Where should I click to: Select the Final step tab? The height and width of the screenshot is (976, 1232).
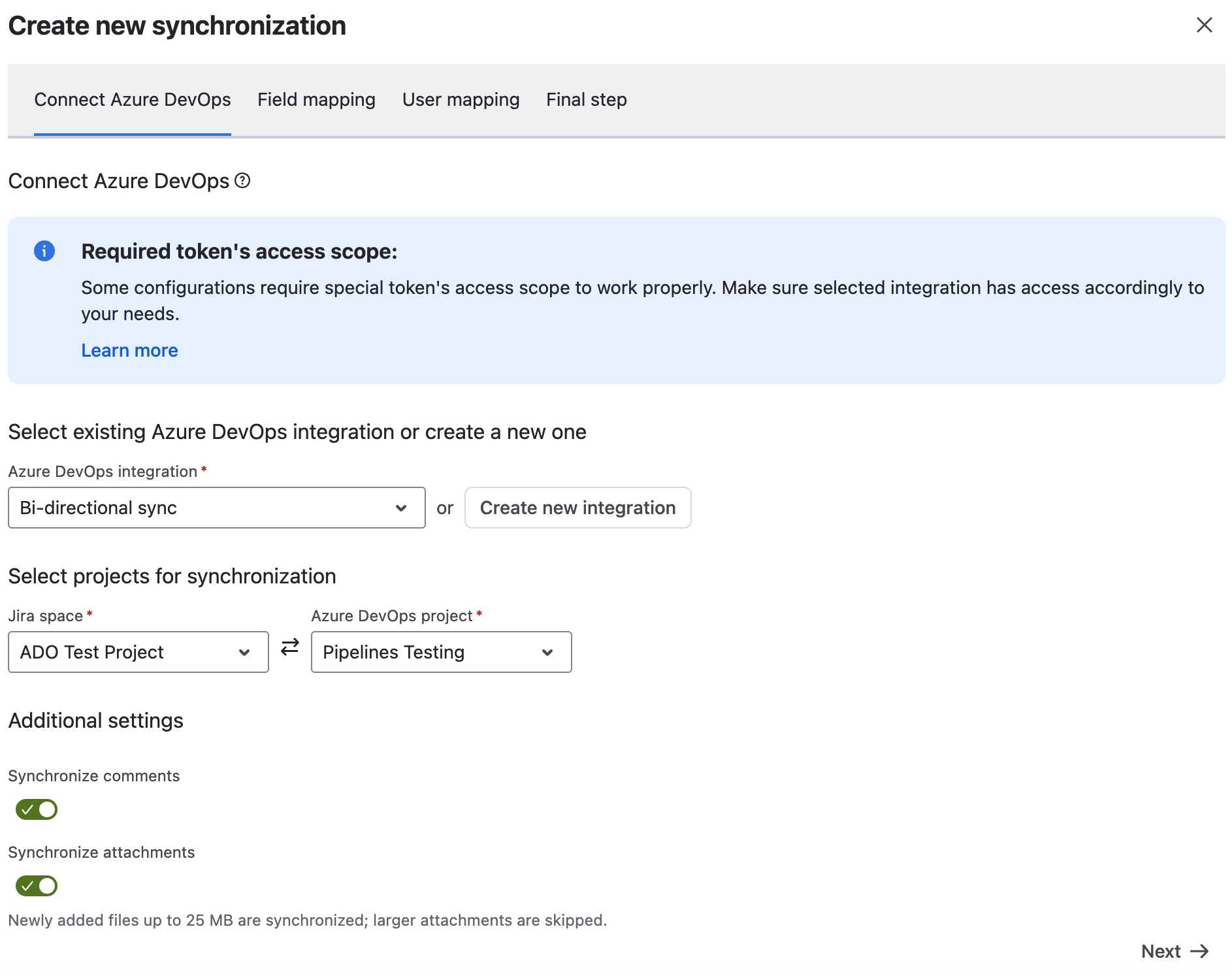pyautogui.click(x=587, y=99)
